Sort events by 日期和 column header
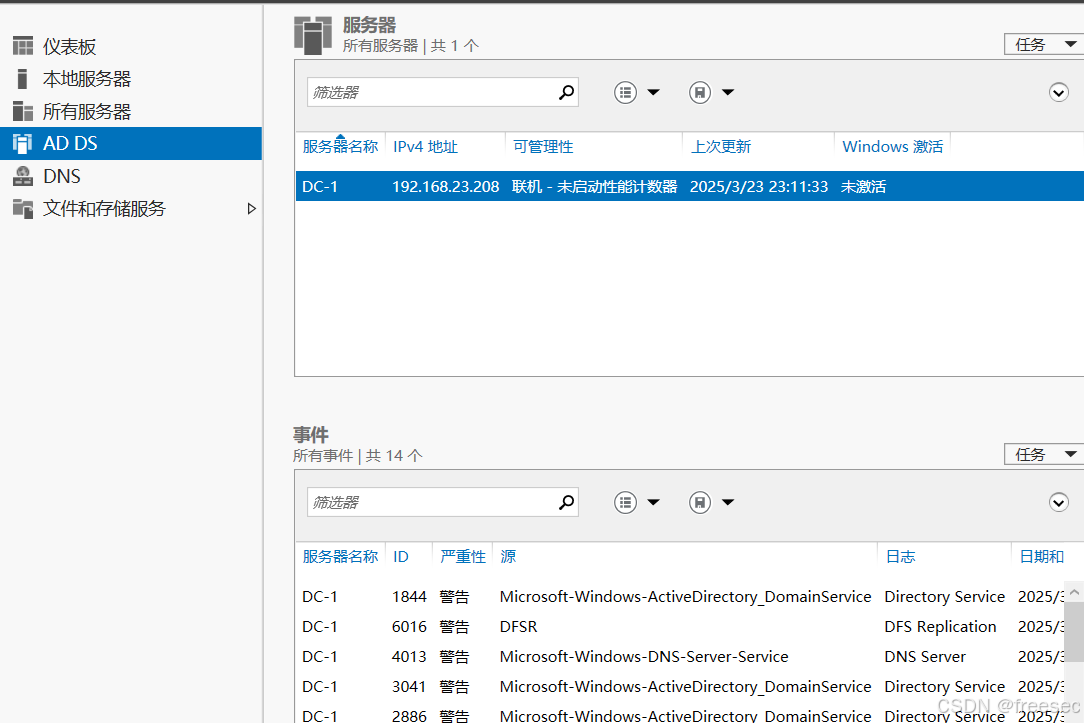 pyautogui.click(x=1041, y=556)
